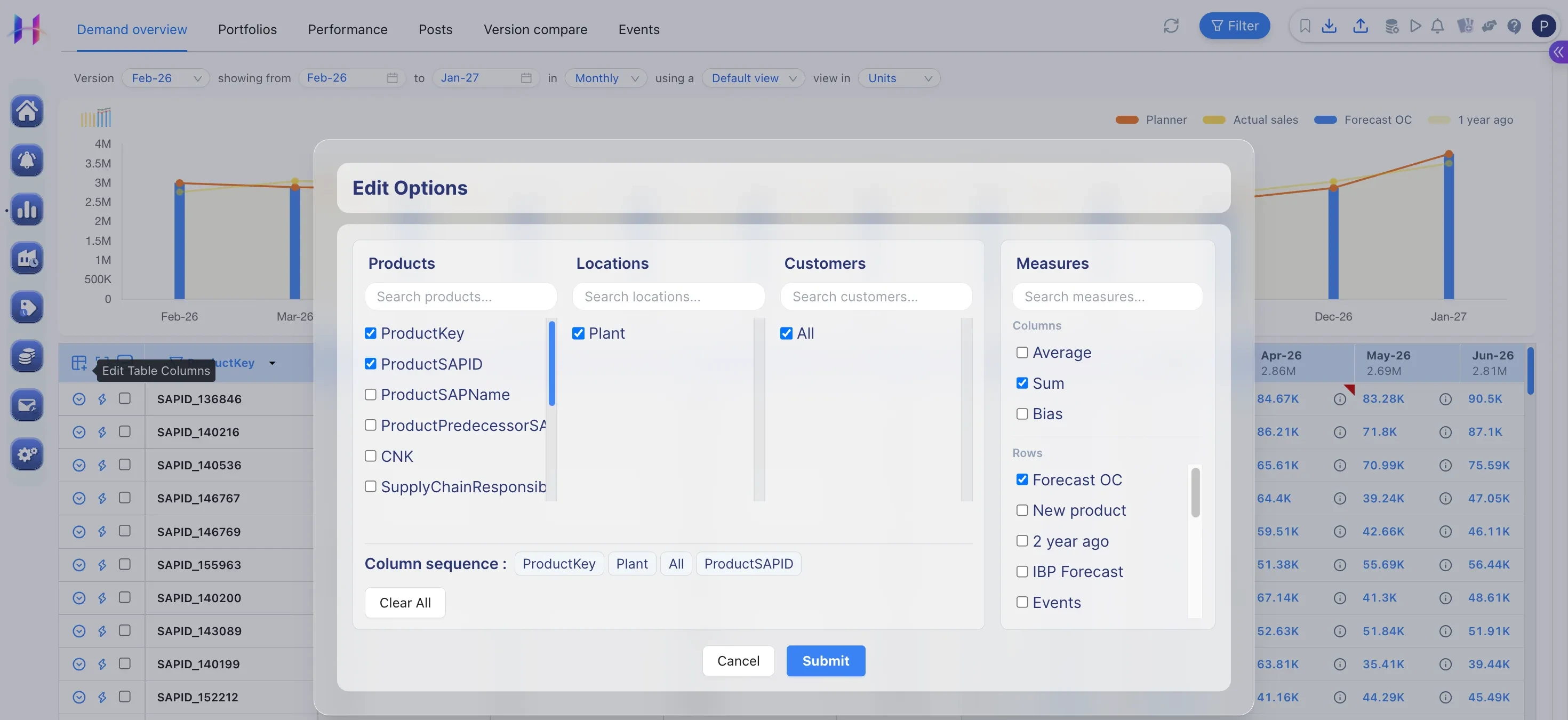Open the bar chart sidebar icon
The width and height of the screenshot is (1568, 720).
point(27,210)
